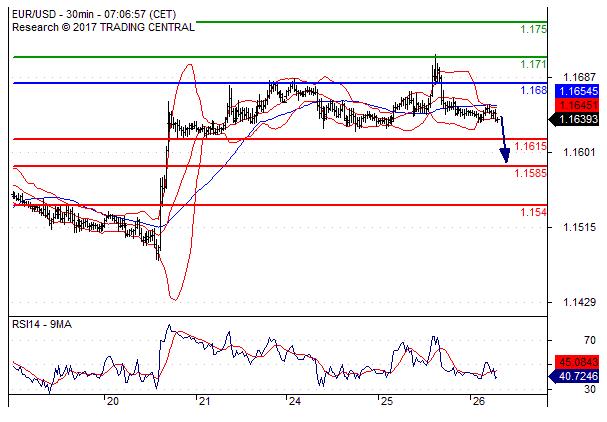Viewport: 607px width, 422px height.
Task: Click the RSI 70 level label
Action: tap(590, 340)
